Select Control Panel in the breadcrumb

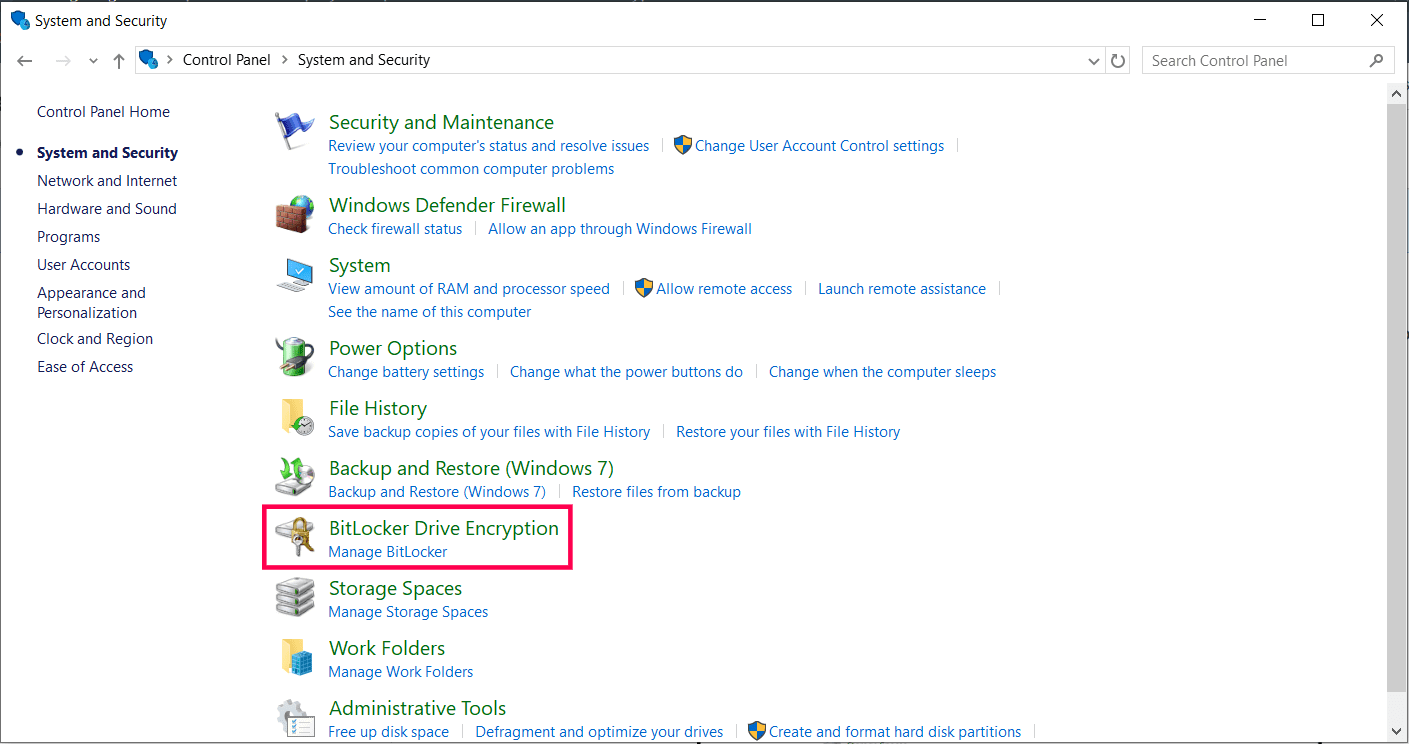click(x=227, y=60)
